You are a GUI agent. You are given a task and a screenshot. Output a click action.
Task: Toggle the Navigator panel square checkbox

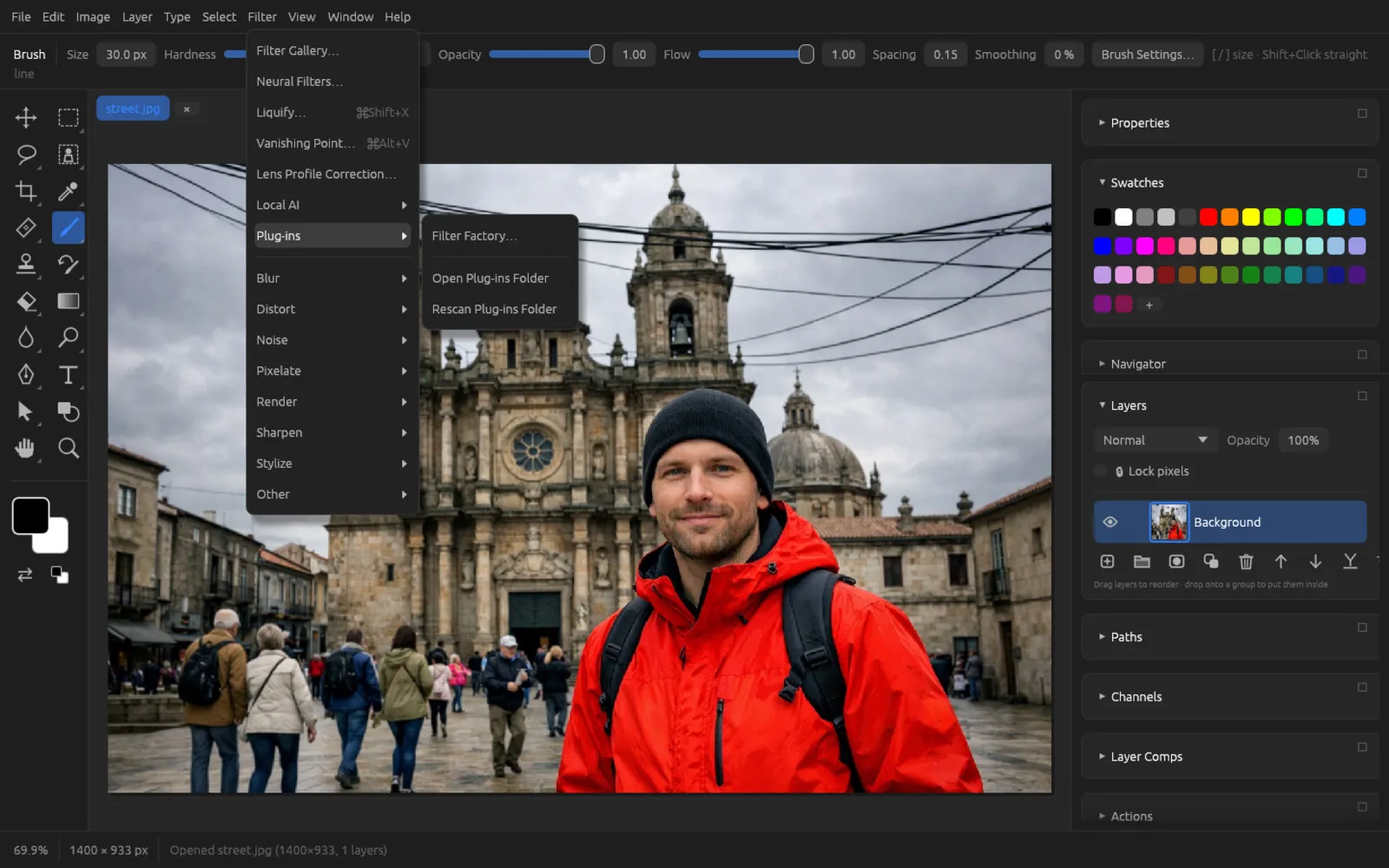click(x=1362, y=355)
